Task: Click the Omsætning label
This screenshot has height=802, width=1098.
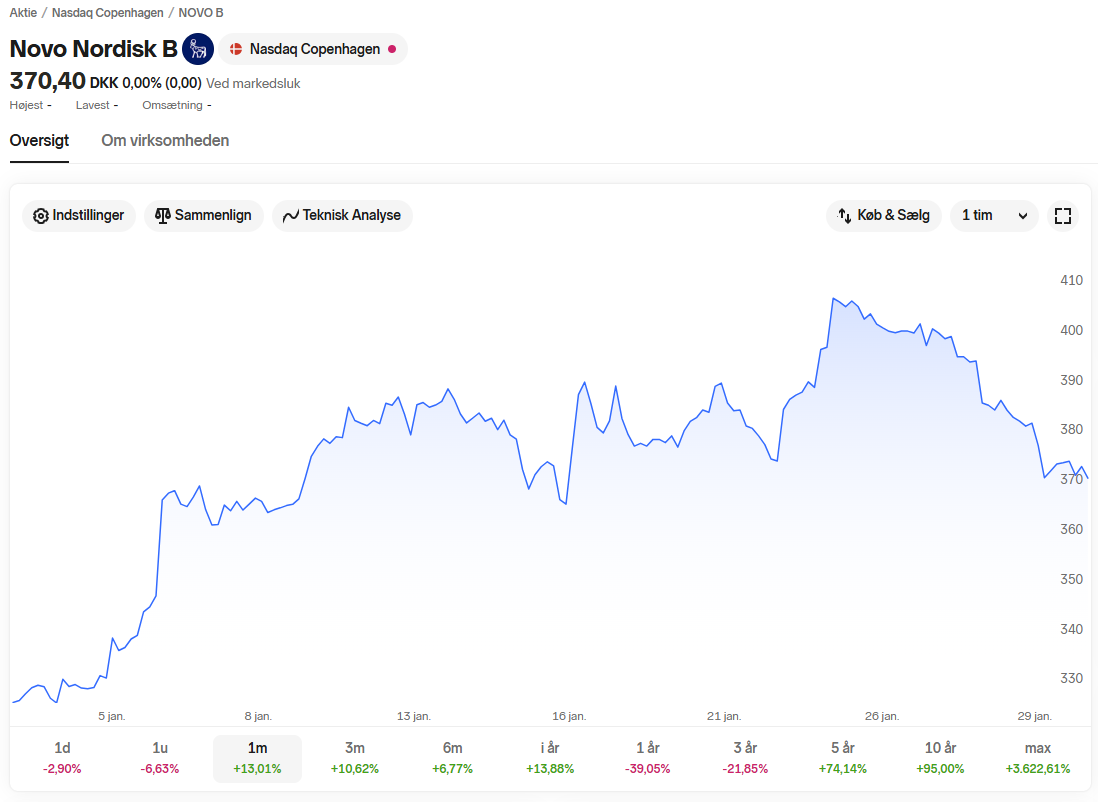Action: (172, 105)
